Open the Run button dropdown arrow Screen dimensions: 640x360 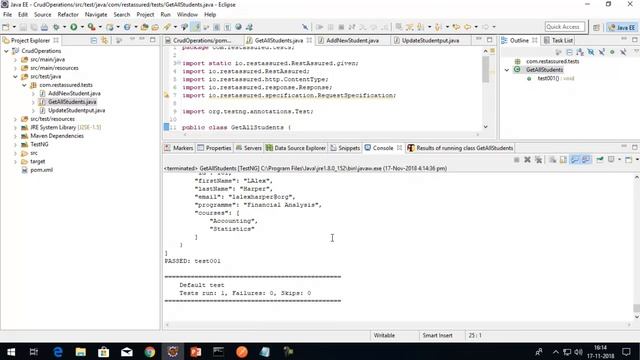coord(82,27)
